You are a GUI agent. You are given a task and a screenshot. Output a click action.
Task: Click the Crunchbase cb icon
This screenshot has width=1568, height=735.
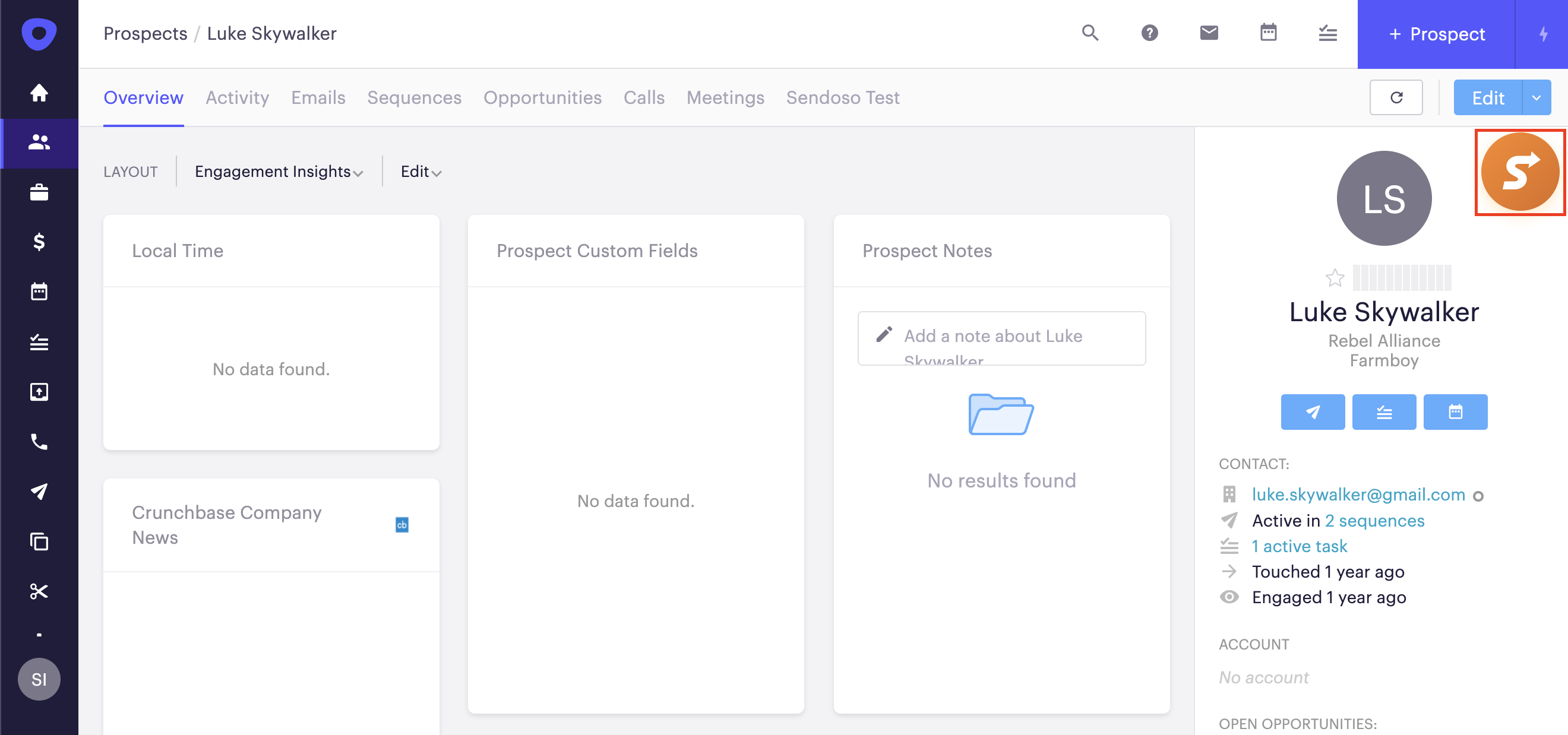(402, 524)
